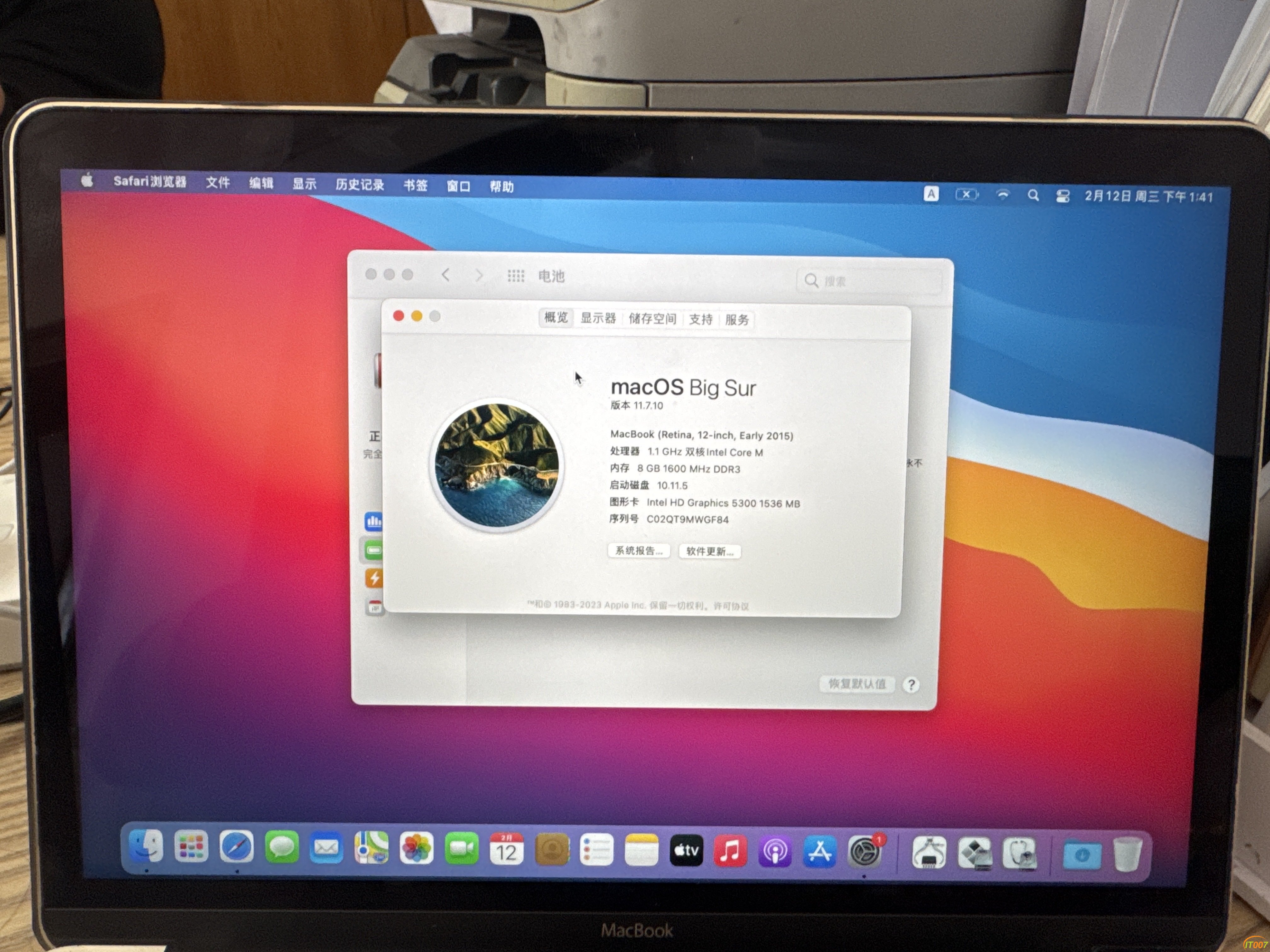Close About This Mac window red button
Screen dimensions: 1270x952
398,315
